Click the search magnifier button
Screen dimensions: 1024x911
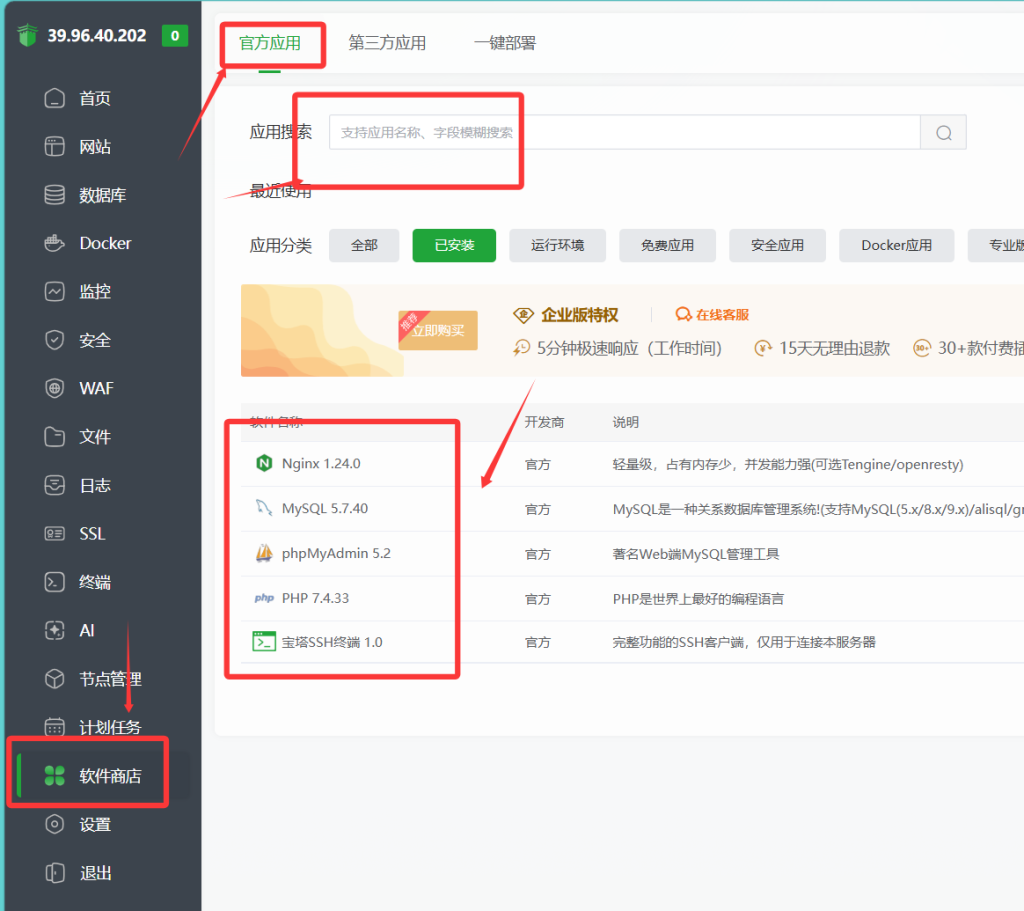(944, 133)
